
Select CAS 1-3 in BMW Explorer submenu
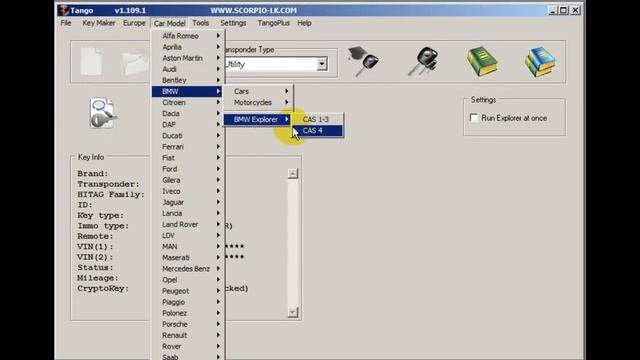[317, 119]
